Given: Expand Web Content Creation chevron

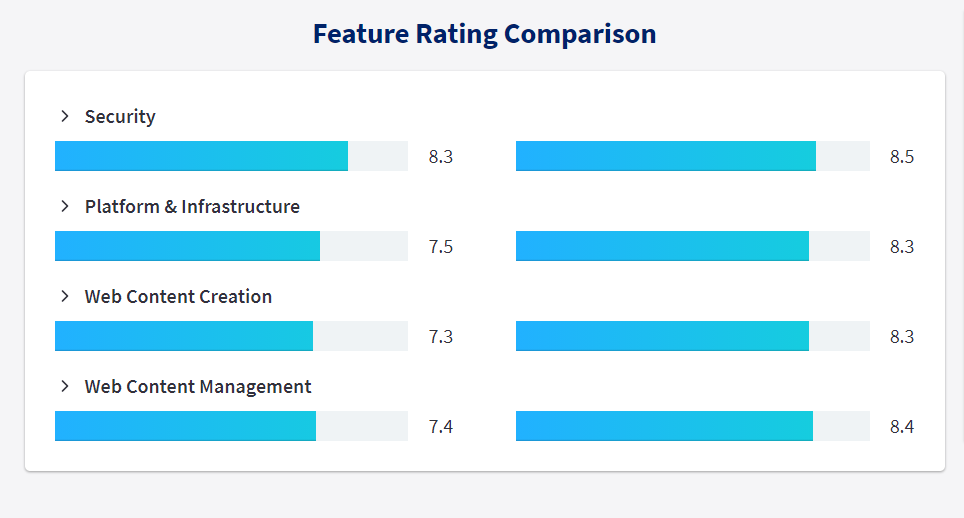Looking at the screenshot, I should pyautogui.click(x=65, y=296).
